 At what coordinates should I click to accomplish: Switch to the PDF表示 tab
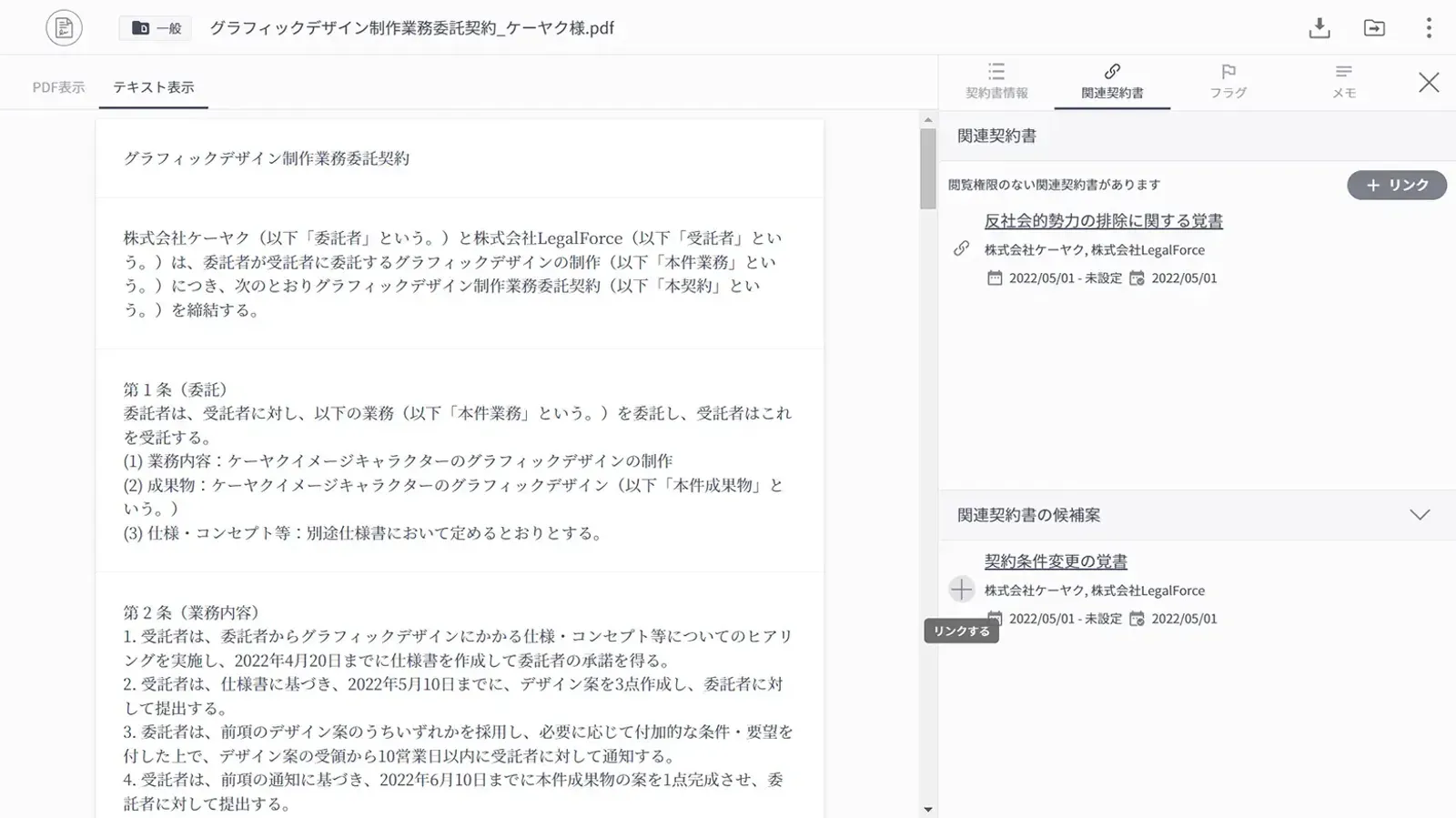pos(58,87)
